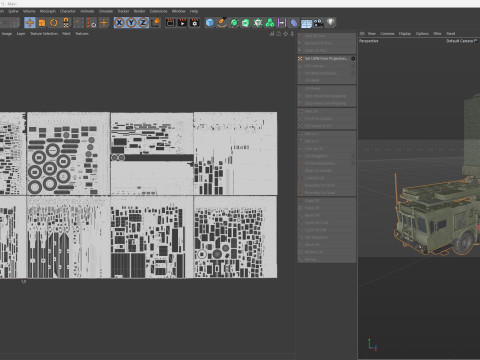Viewport: 480px width, 360px height.
Task: Open the Animate menu
Action: point(87,11)
